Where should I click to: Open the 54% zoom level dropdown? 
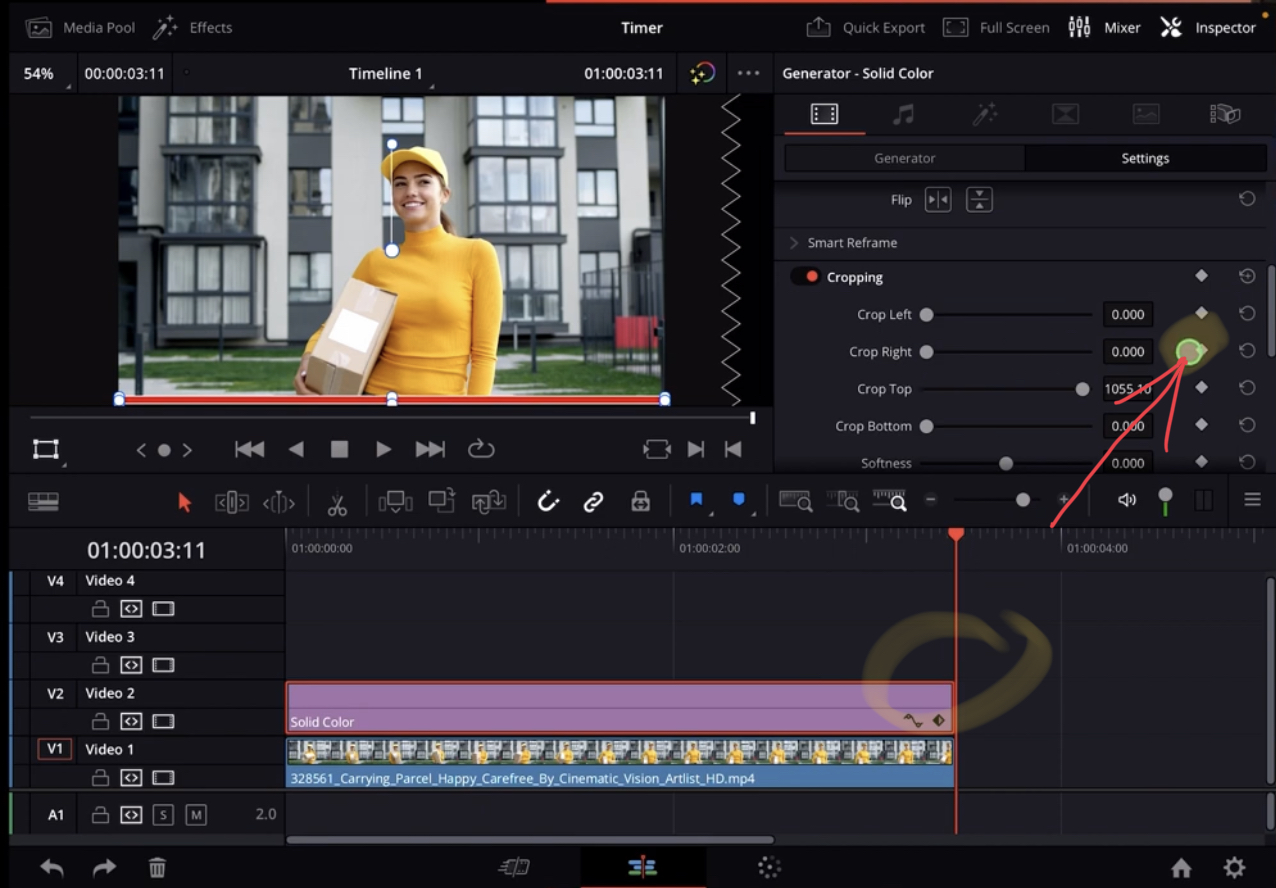click(x=40, y=73)
